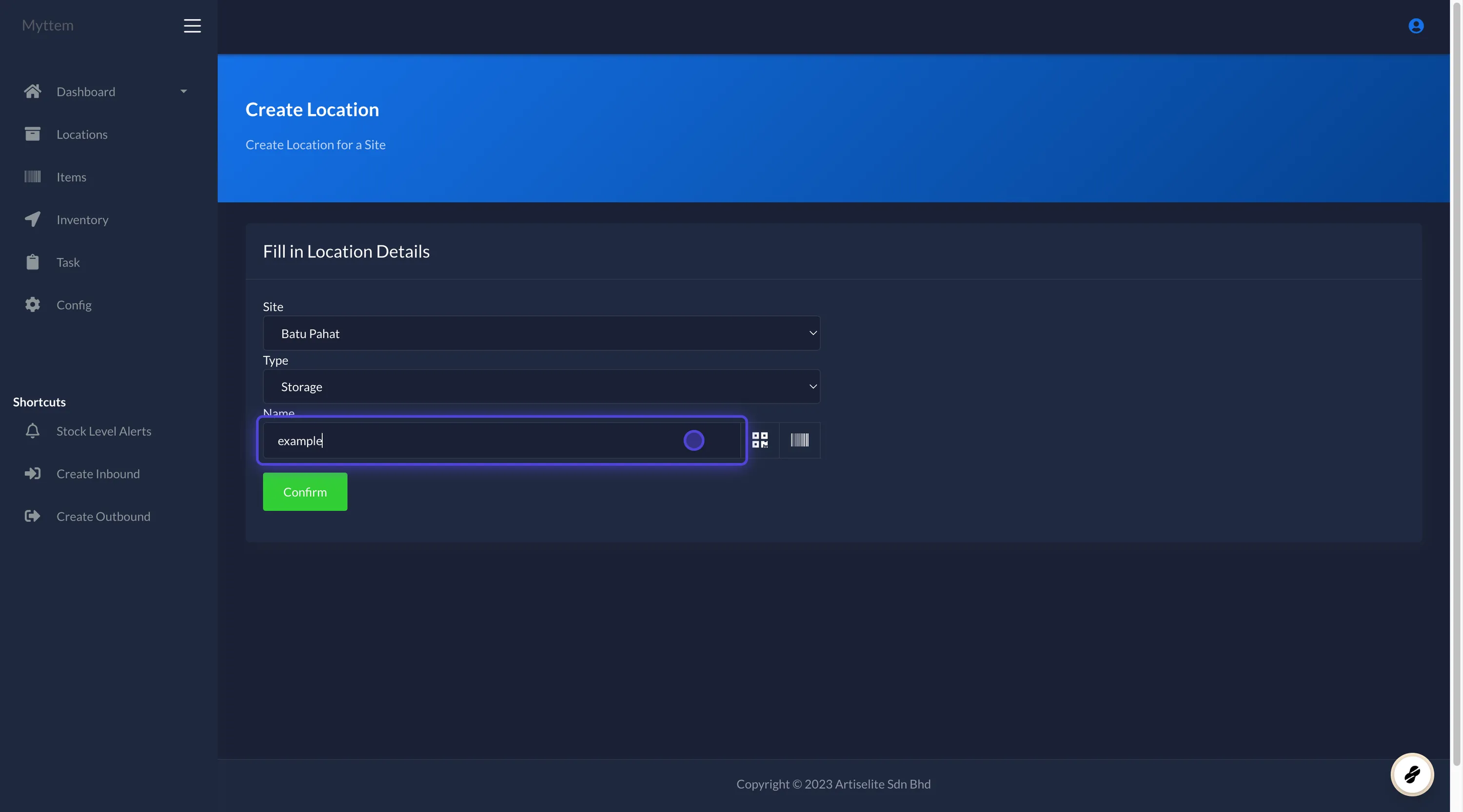
Task: Go to the Items menu
Action: pyautogui.click(x=72, y=177)
